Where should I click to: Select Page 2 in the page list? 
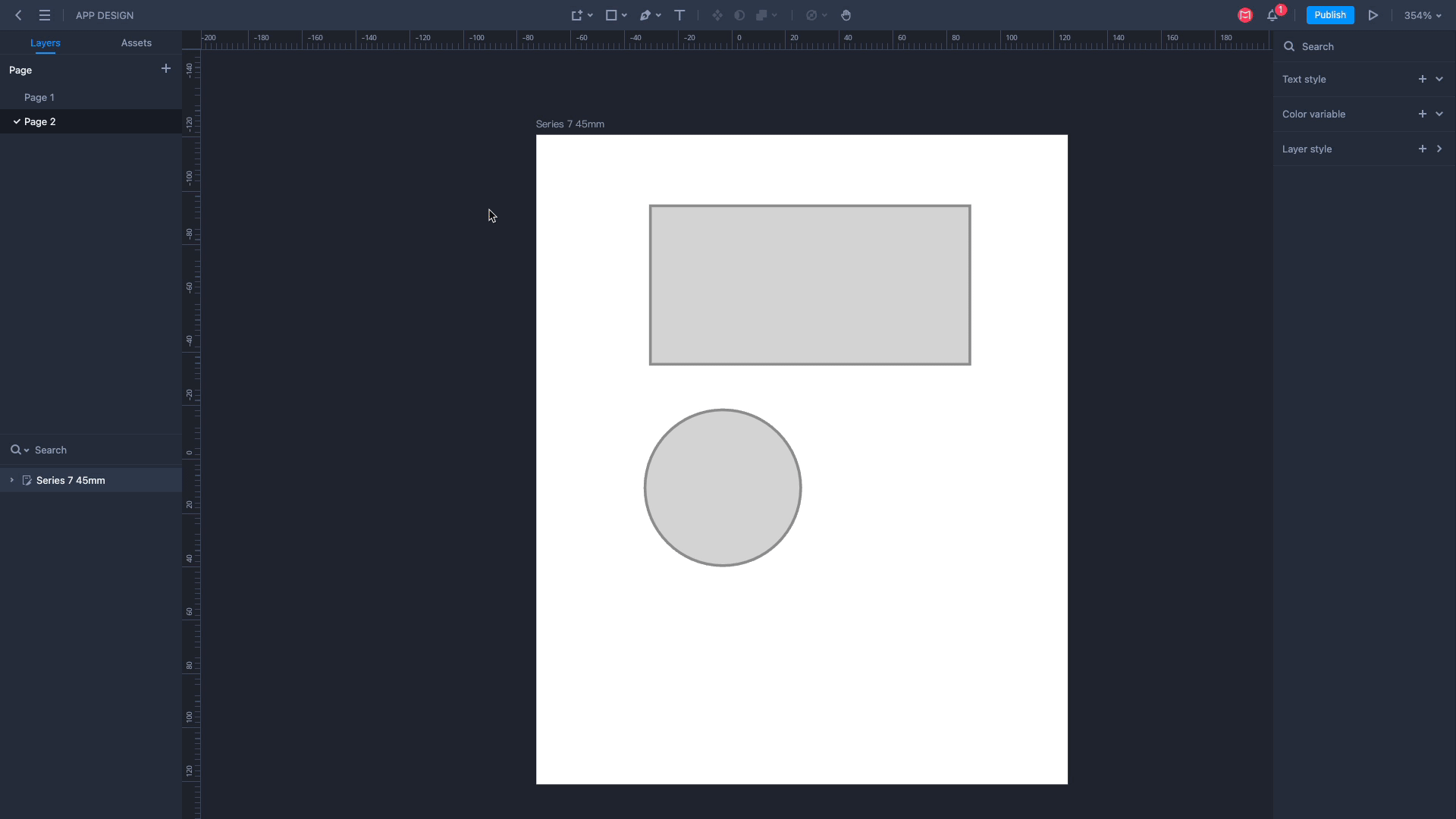coord(91,121)
